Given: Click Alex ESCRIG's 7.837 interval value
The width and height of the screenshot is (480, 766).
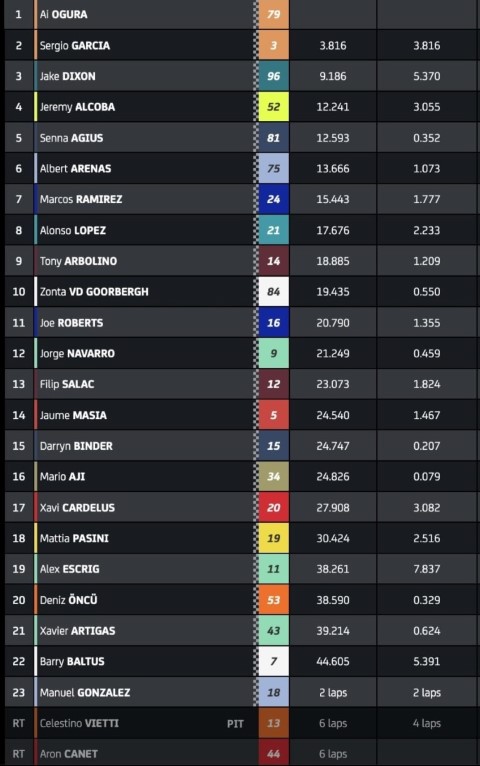Looking at the screenshot, I should (427, 569).
